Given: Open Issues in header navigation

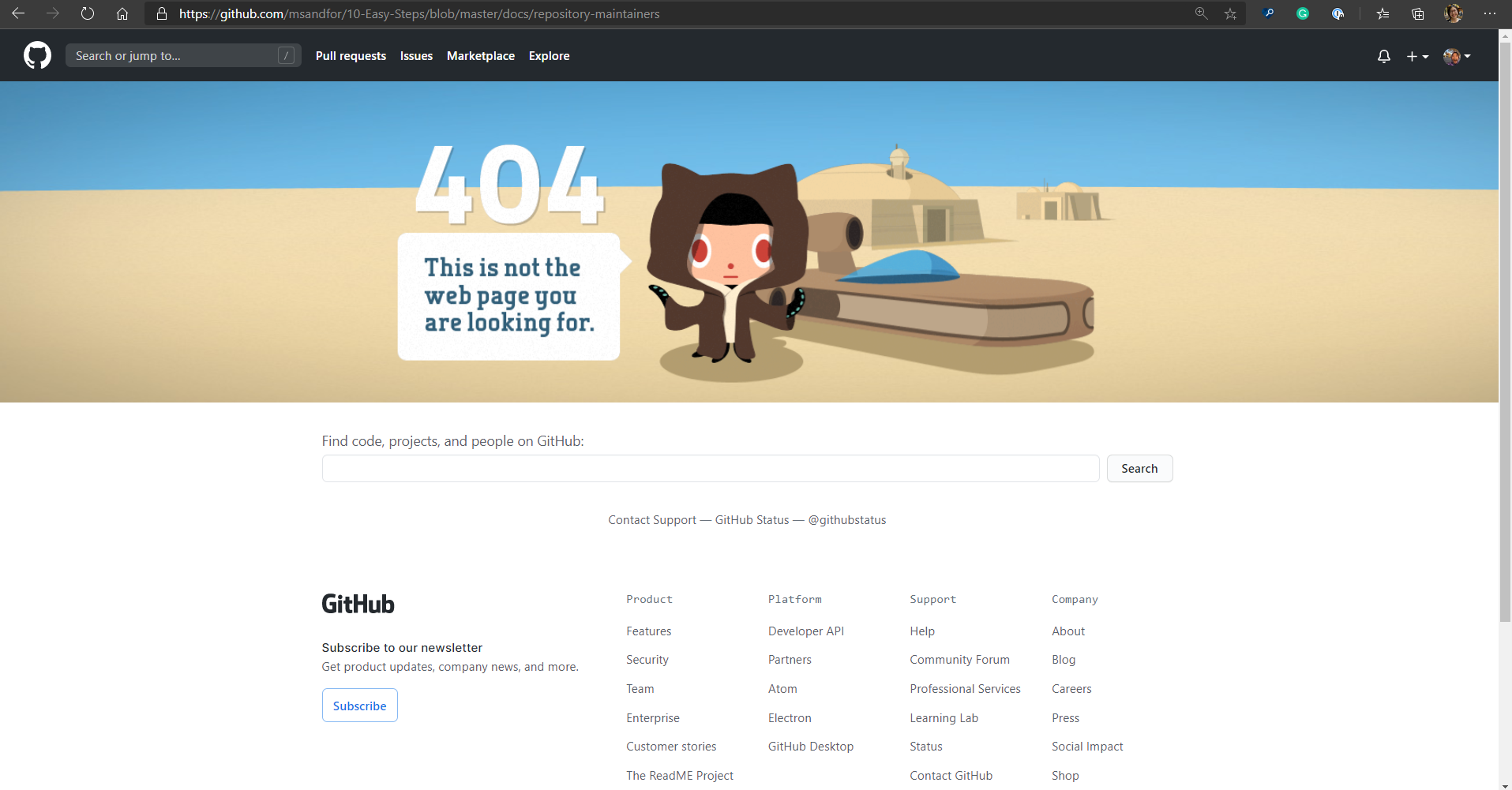Looking at the screenshot, I should 416,56.
